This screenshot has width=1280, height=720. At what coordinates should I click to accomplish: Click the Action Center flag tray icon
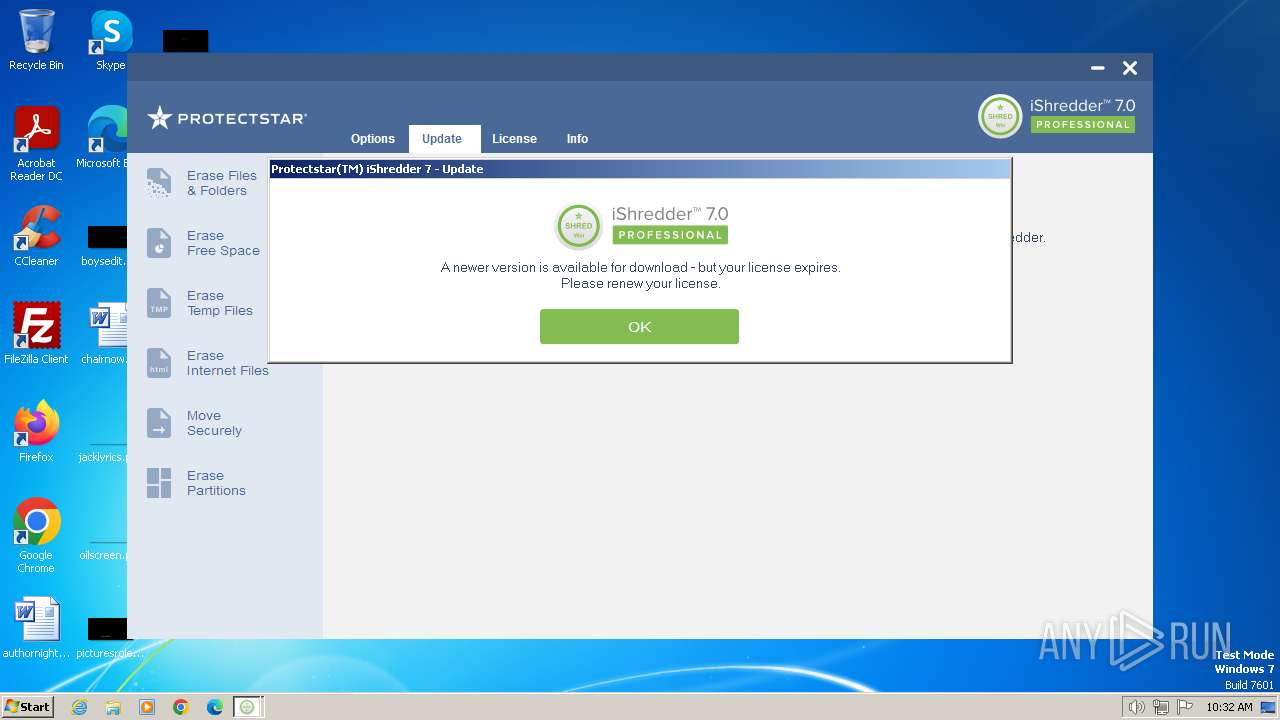tap(1185, 707)
